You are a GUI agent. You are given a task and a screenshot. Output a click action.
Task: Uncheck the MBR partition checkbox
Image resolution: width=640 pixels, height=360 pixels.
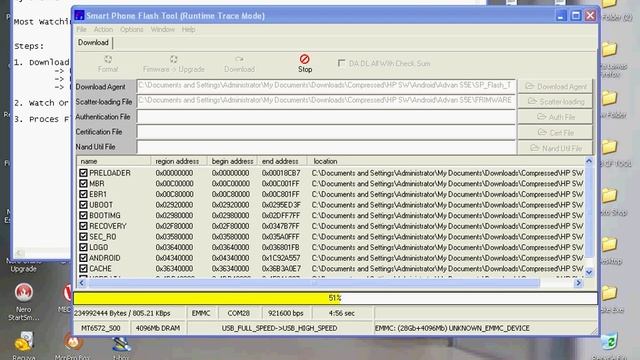[83, 184]
